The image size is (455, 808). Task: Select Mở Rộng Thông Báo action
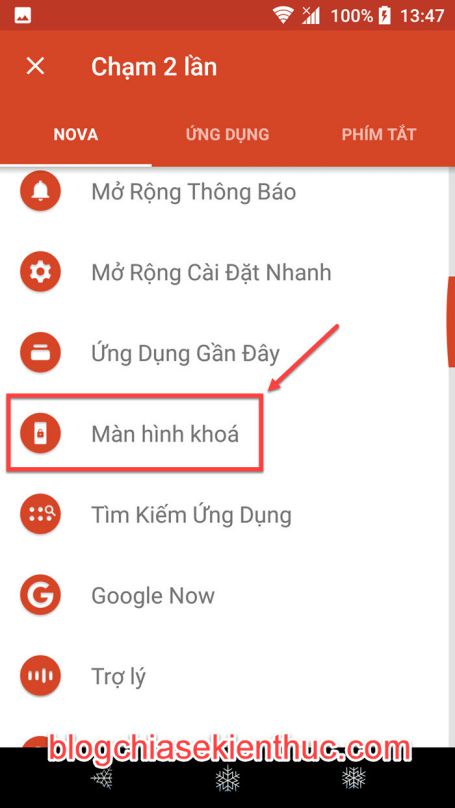227,192
